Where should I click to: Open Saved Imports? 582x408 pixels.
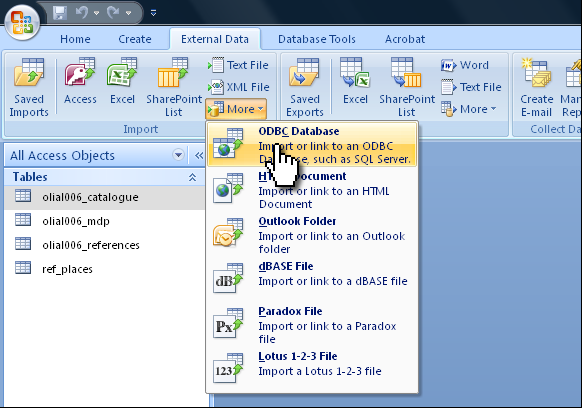29,87
